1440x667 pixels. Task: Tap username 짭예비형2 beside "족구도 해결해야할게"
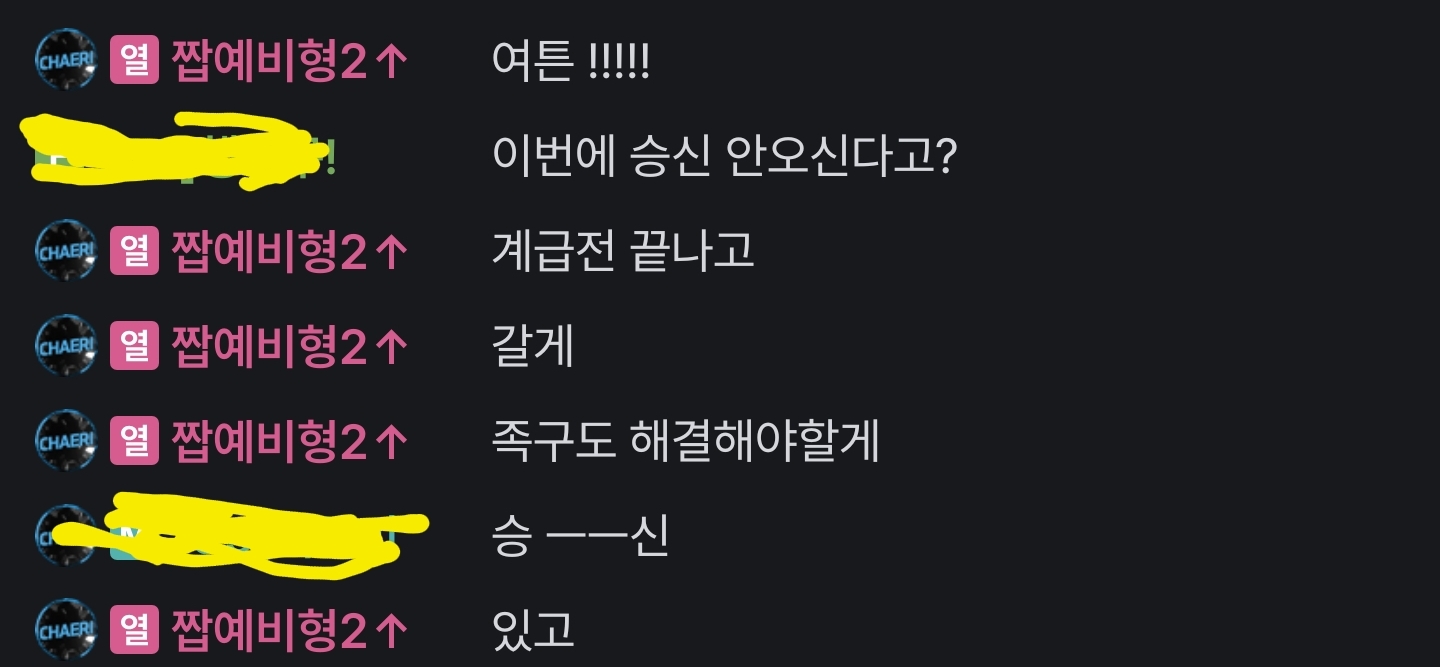click(x=269, y=442)
